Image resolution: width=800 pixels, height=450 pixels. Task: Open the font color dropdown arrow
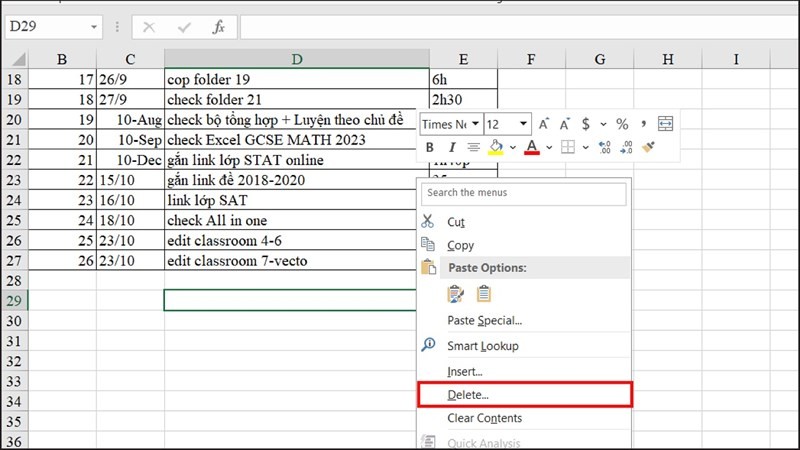[549, 147]
